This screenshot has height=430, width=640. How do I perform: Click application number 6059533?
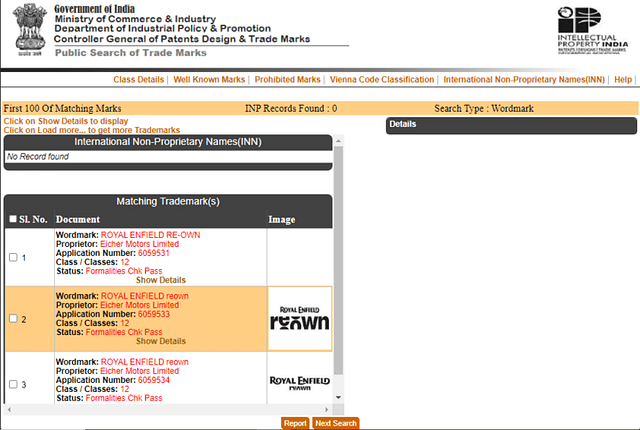tap(154, 314)
